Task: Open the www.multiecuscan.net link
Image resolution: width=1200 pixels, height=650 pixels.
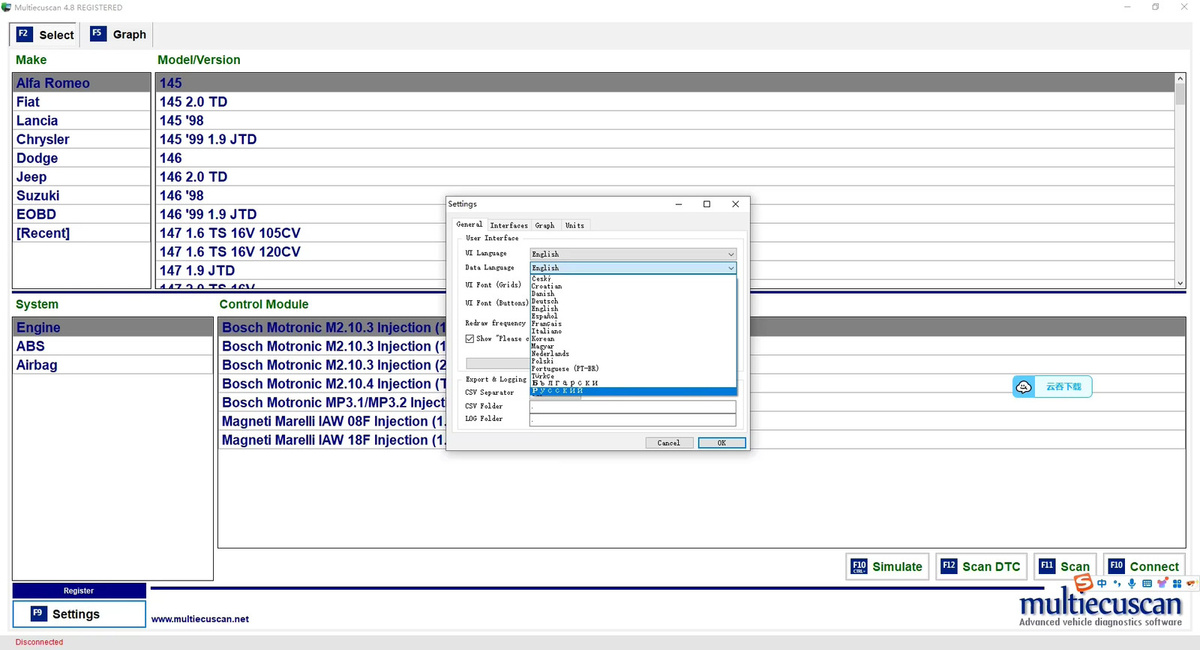Action: 200,619
